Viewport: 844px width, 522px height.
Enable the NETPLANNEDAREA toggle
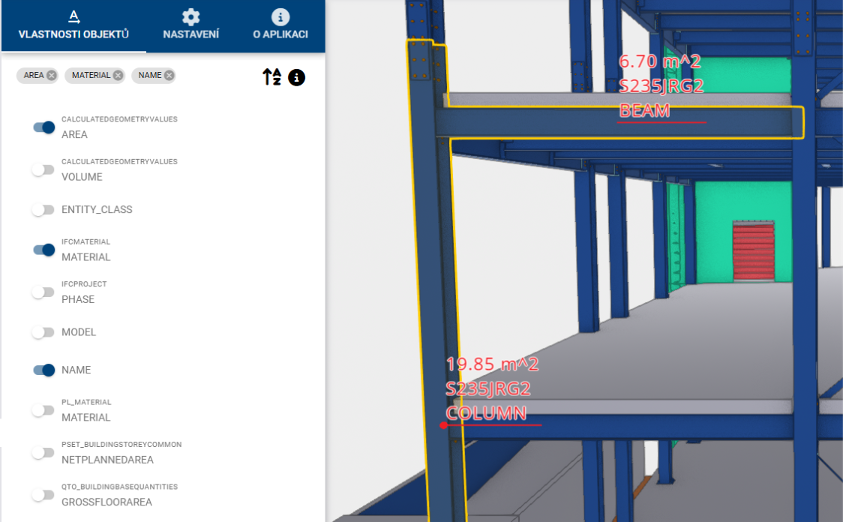click(43, 452)
